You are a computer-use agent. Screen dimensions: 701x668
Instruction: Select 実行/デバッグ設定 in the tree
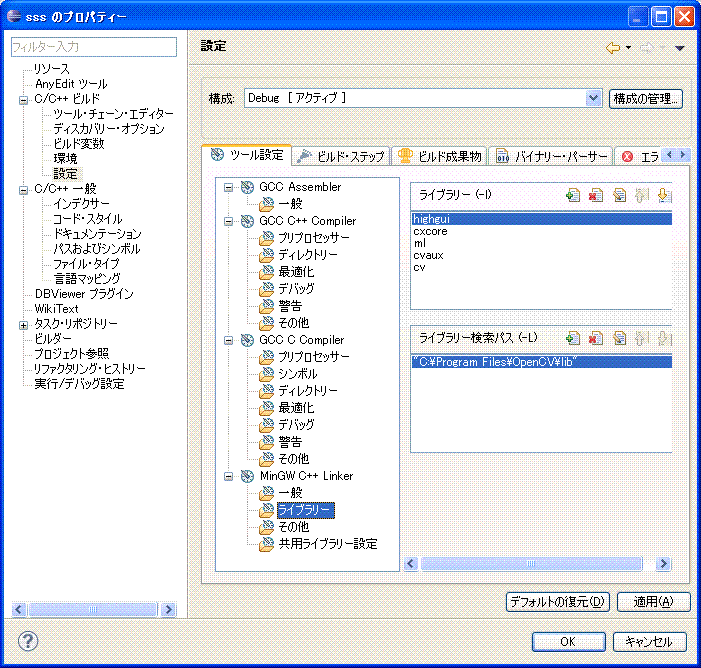coord(79,384)
